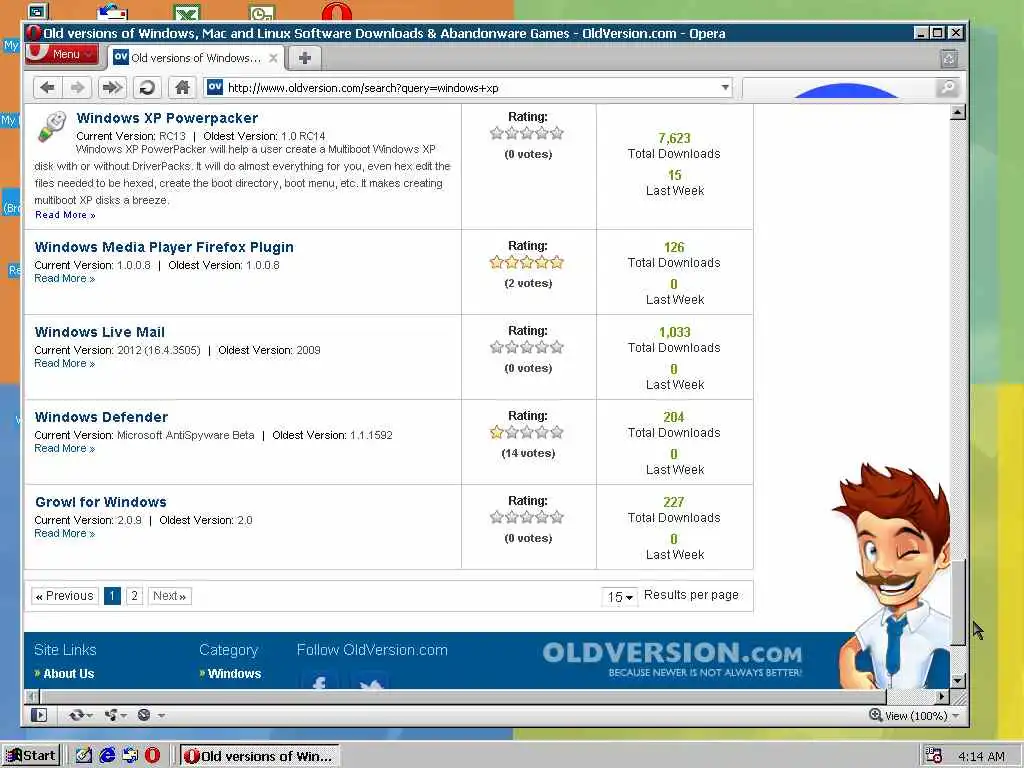Click the Fast Forward double-arrow button
Viewport: 1024px width, 768px height.
coord(112,88)
